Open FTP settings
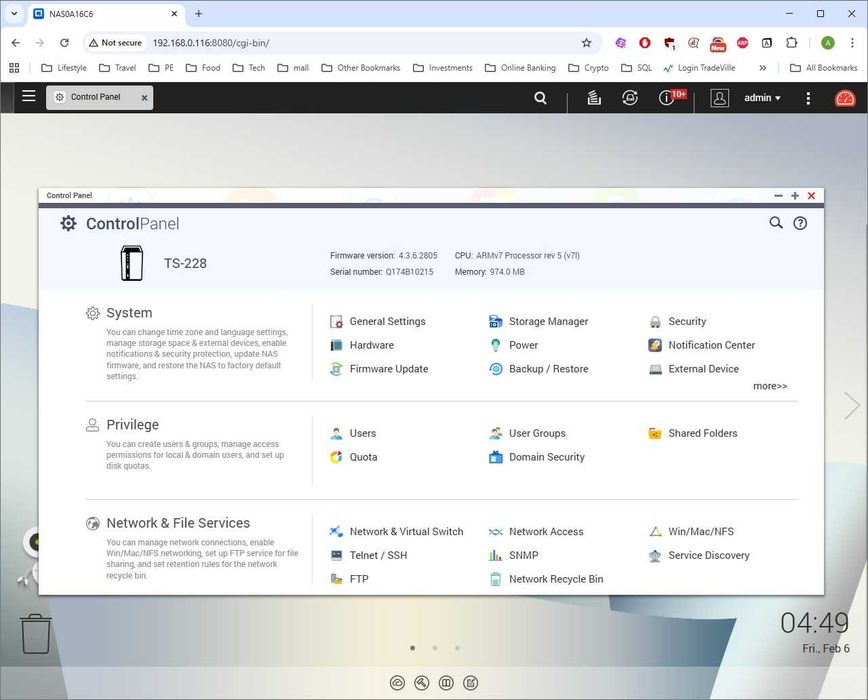The height and width of the screenshot is (700, 868). tap(349, 579)
